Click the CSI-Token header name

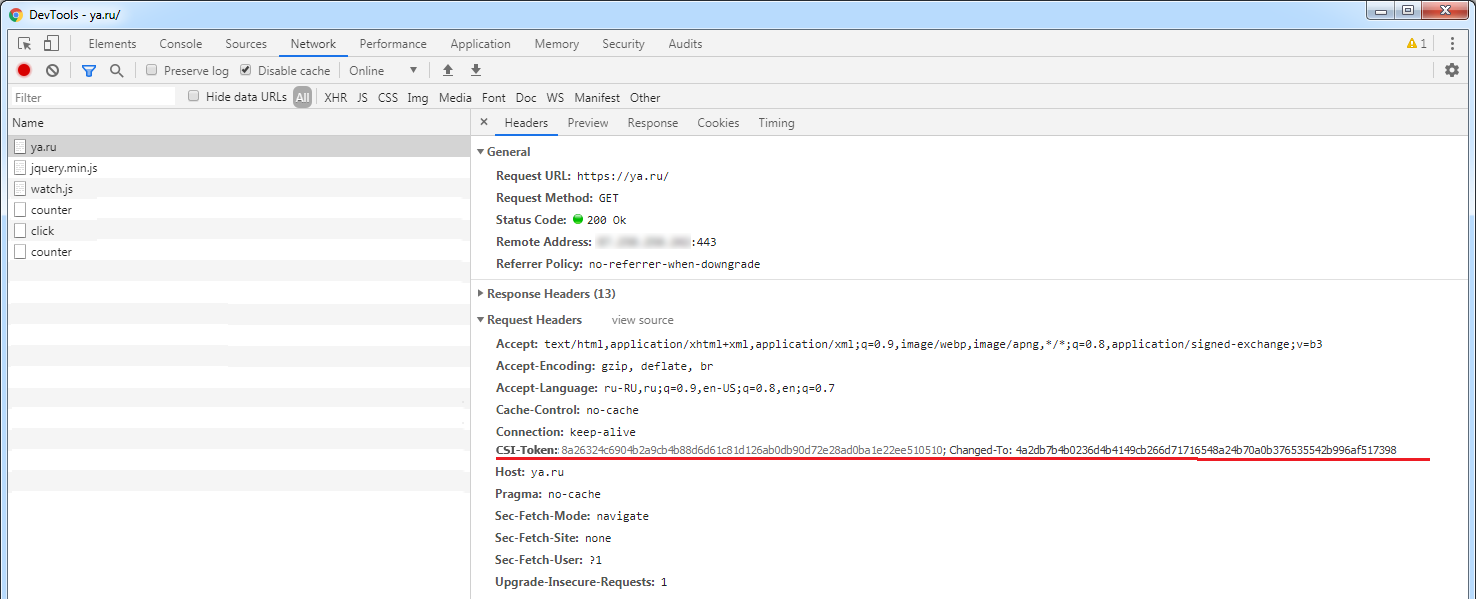[527, 450]
